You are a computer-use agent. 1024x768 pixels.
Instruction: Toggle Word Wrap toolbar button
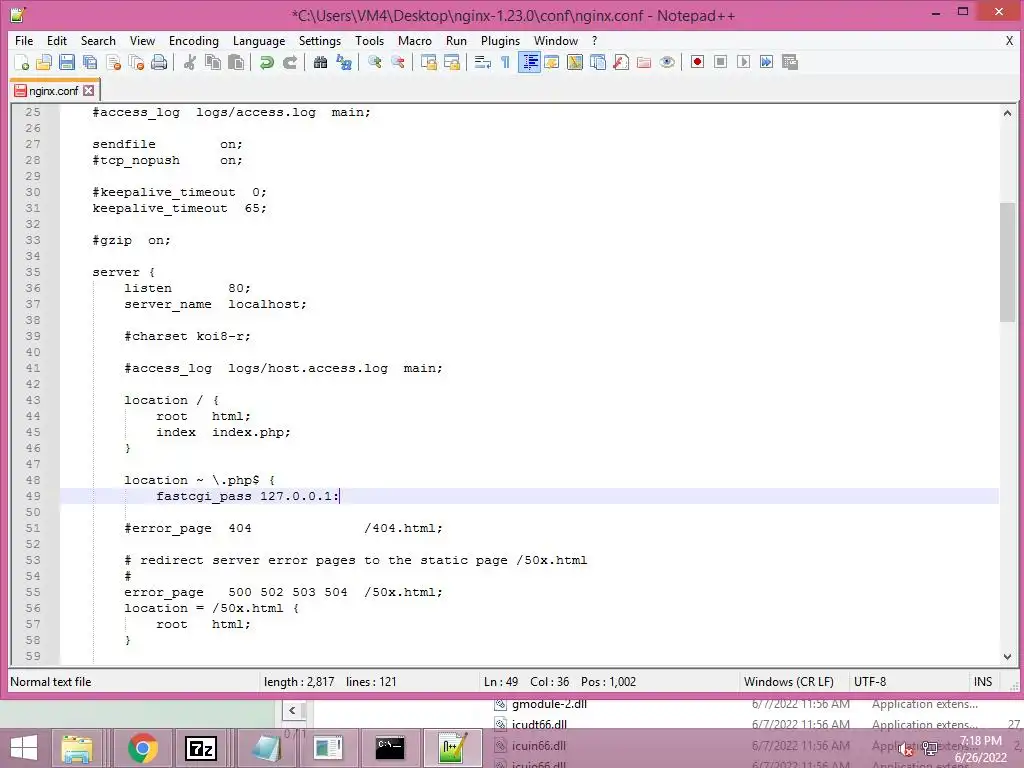click(x=482, y=62)
